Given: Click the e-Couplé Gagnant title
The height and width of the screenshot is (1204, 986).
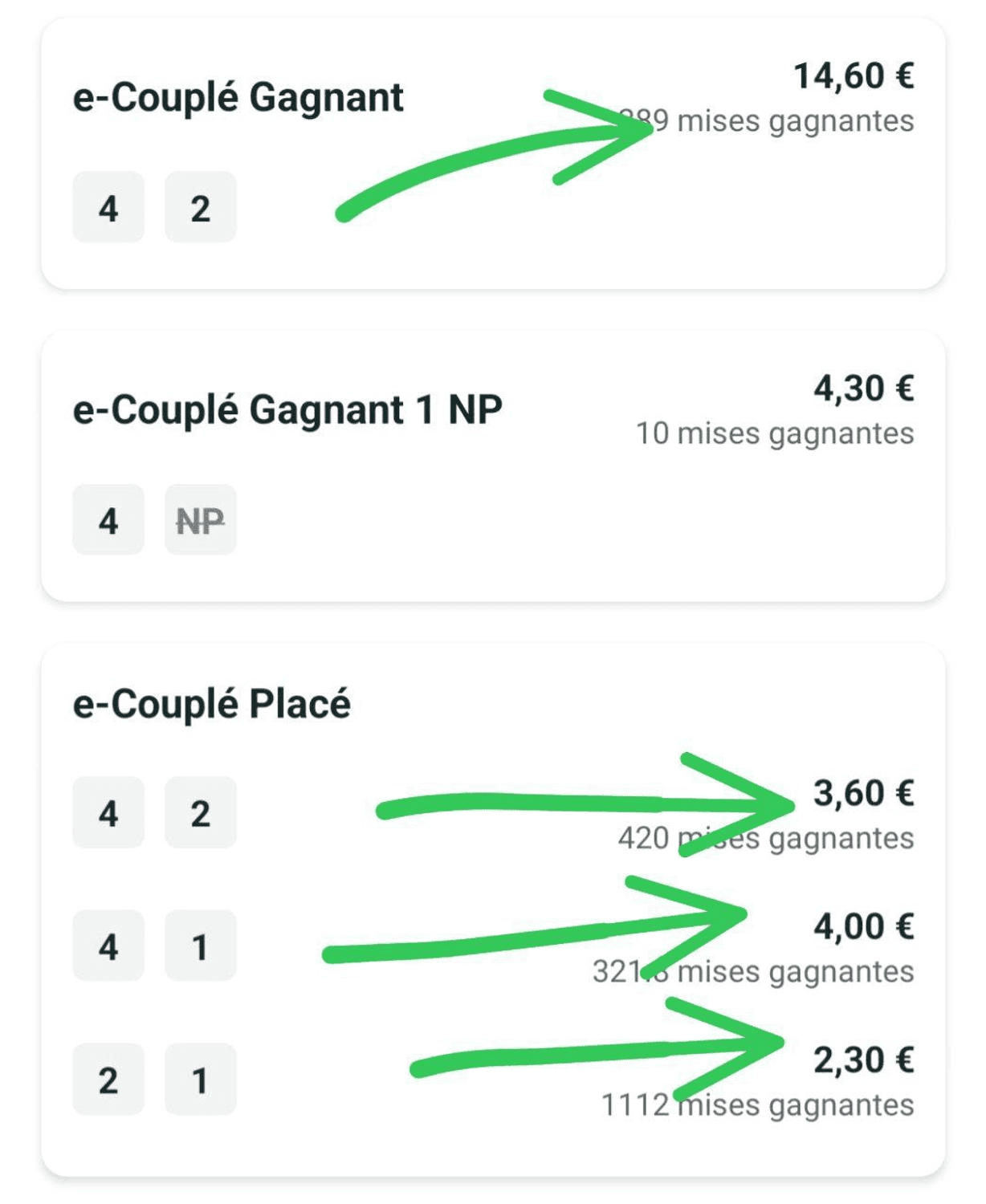Looking at the screenshot, I should [x=238, y=98].
